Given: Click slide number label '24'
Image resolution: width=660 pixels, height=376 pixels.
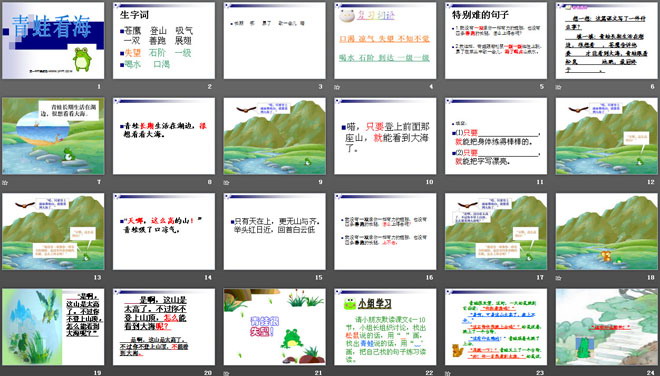Looking at the screenshot, I should [x=650, y=373].
